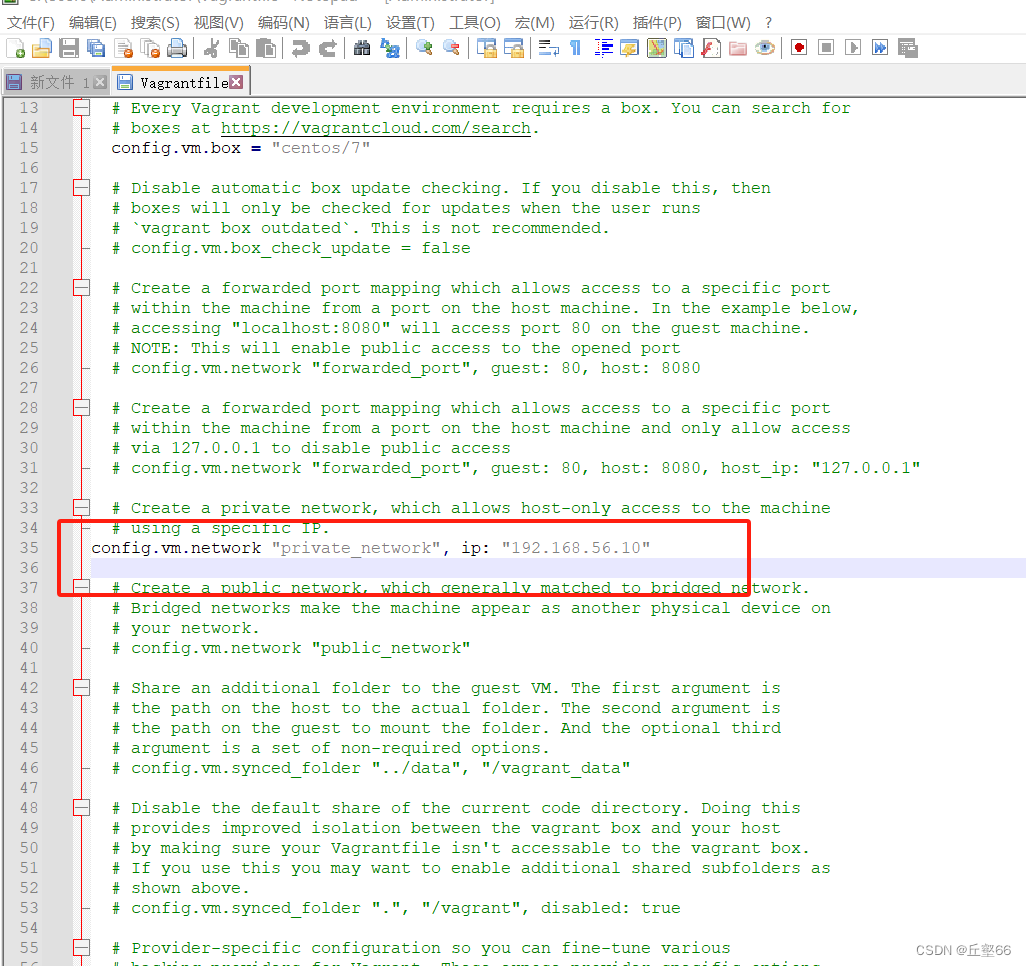Open the 语言(L) menu

coord(347,23)
